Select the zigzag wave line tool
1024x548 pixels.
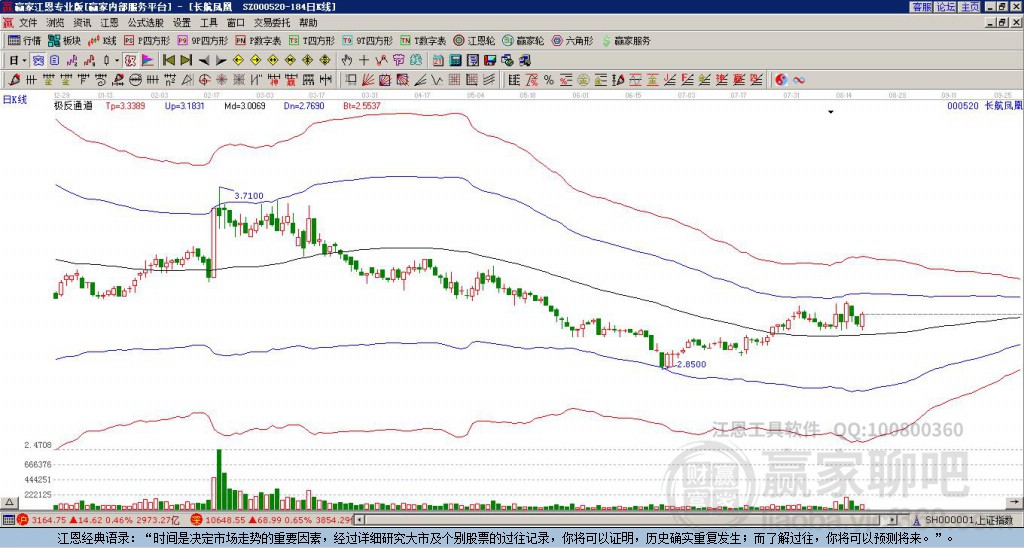tap(437, 80)
